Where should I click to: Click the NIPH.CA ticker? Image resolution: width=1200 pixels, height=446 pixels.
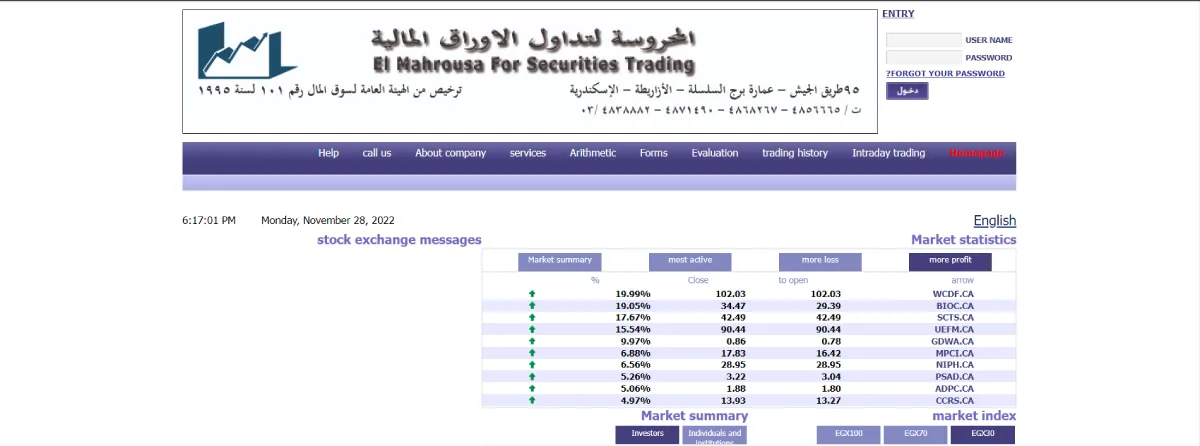(x=955, y=365)
